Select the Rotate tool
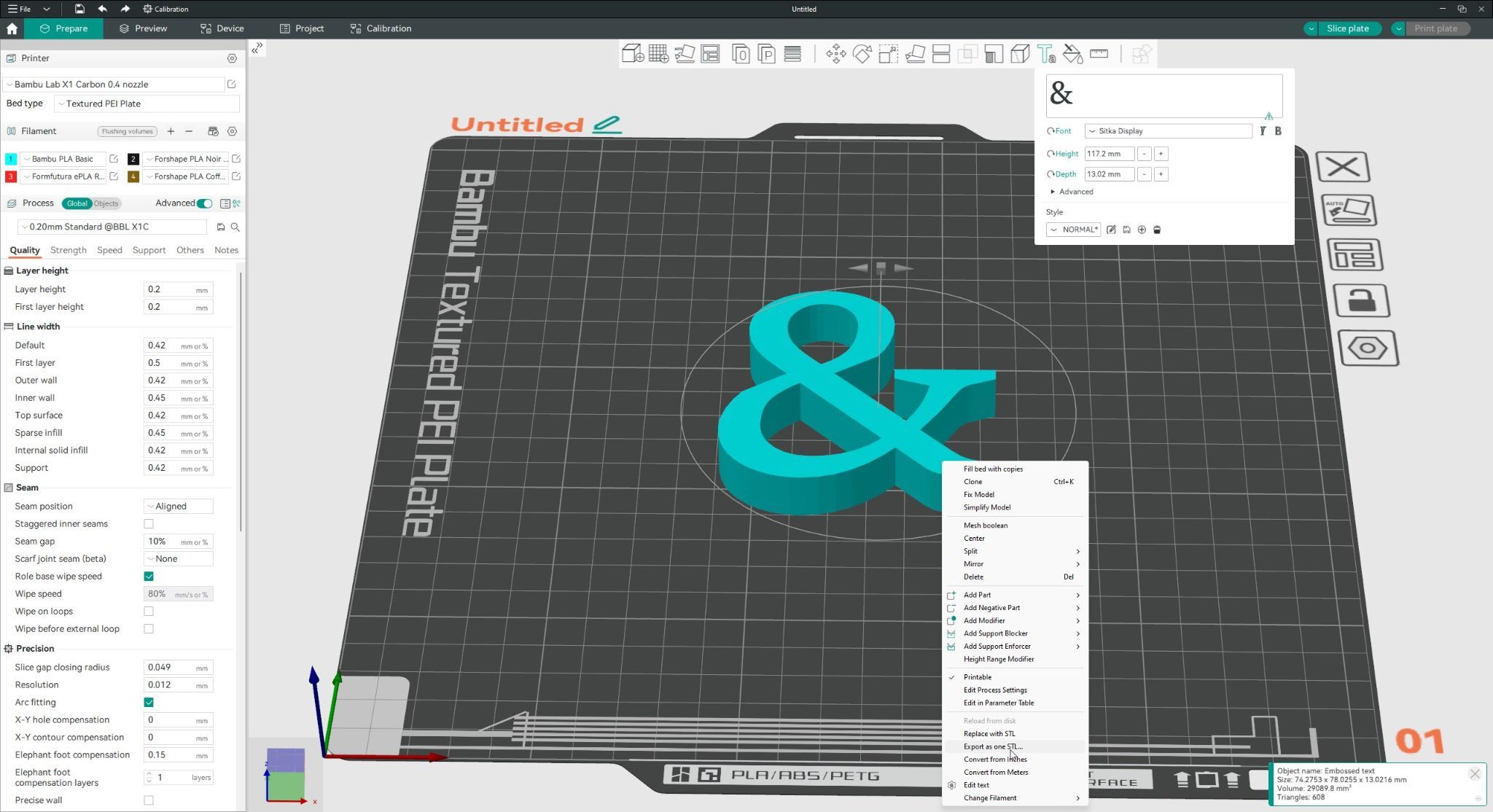Image resolution: width=1493 pixels, height=812 pixels. (x=862, y=54)
